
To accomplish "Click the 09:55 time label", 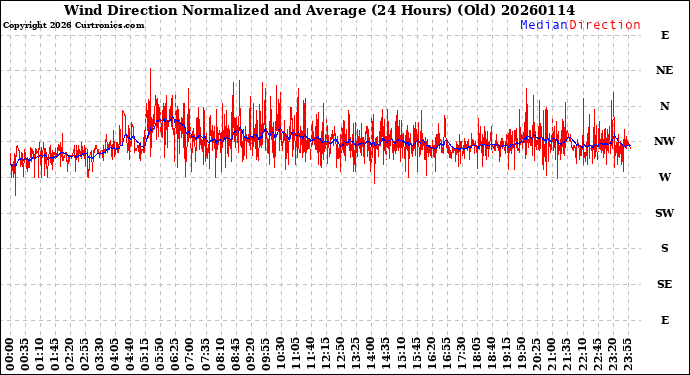I will [x=265, y=354].
